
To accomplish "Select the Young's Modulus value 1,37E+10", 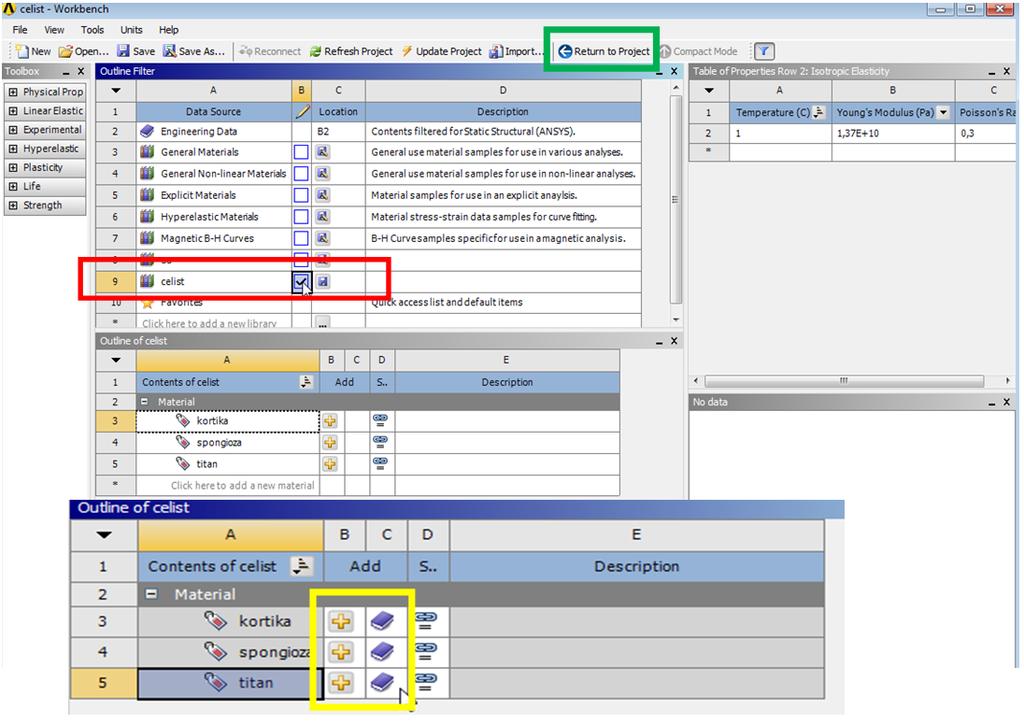I will click(893, 133).
